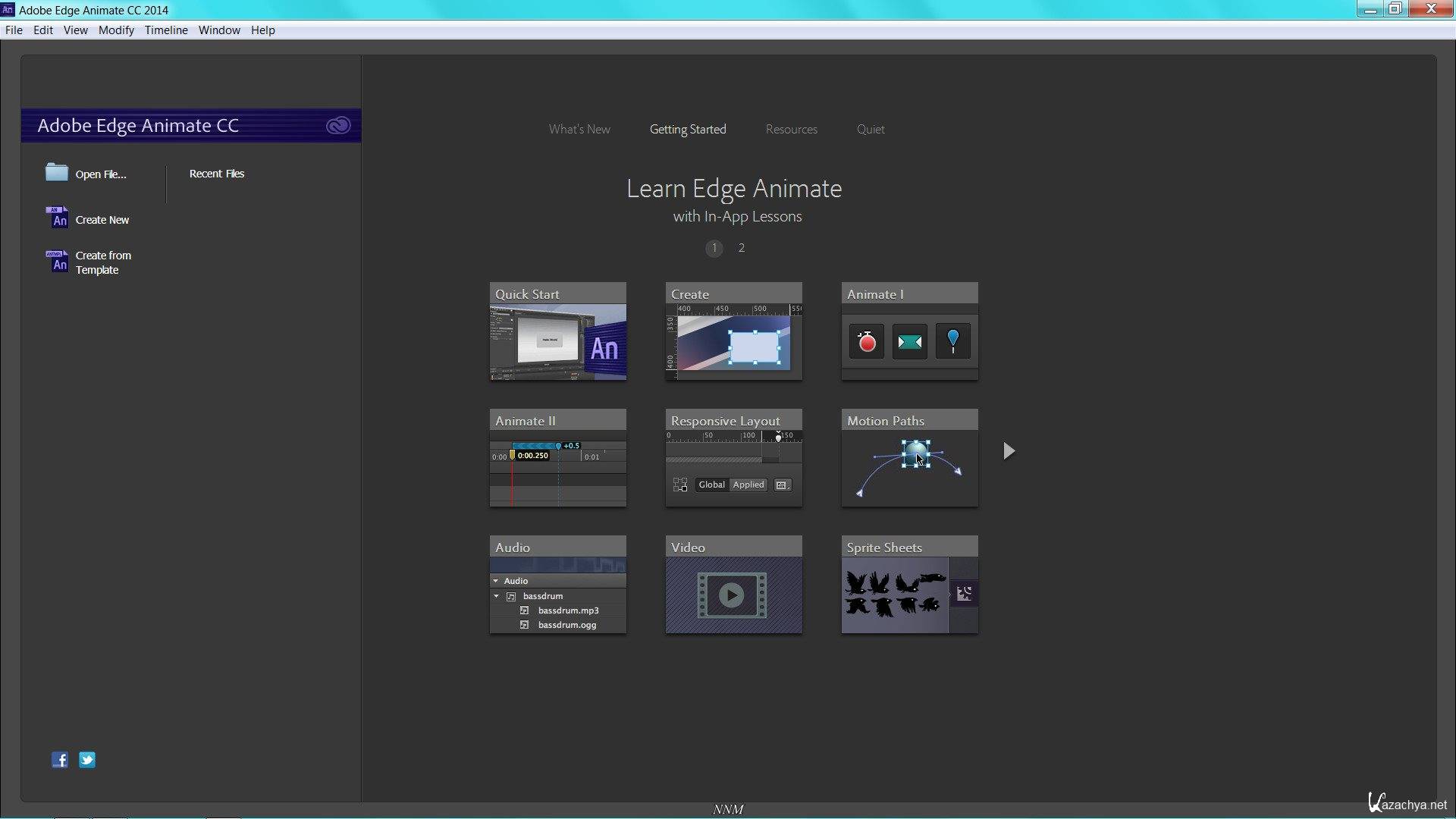Click the bassdrum folder icon in Audio lesson
Image resolution: width=1456 pixels, height=819 pixels.
click(511, 597)
